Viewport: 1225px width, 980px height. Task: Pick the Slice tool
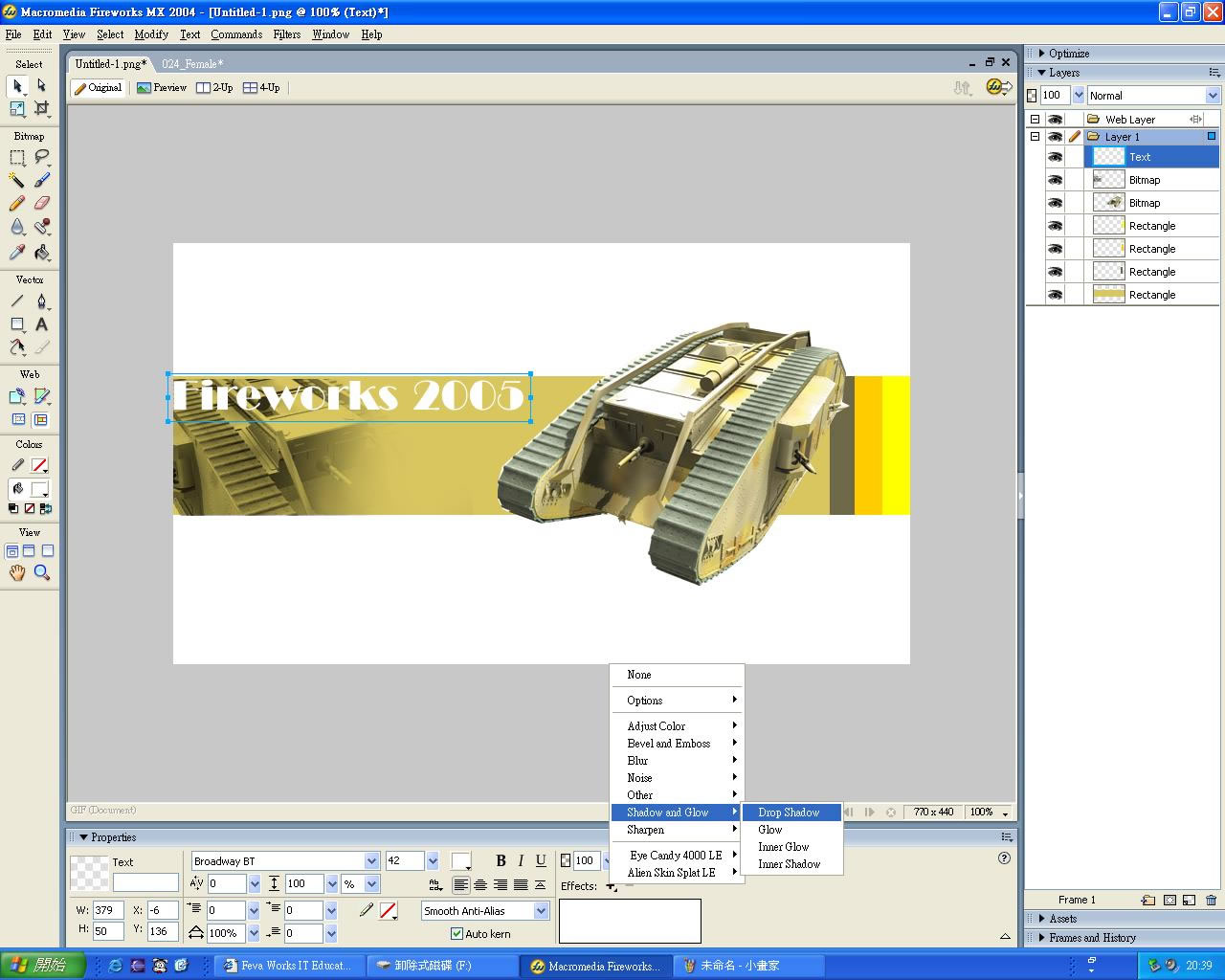tap(41, 396)
